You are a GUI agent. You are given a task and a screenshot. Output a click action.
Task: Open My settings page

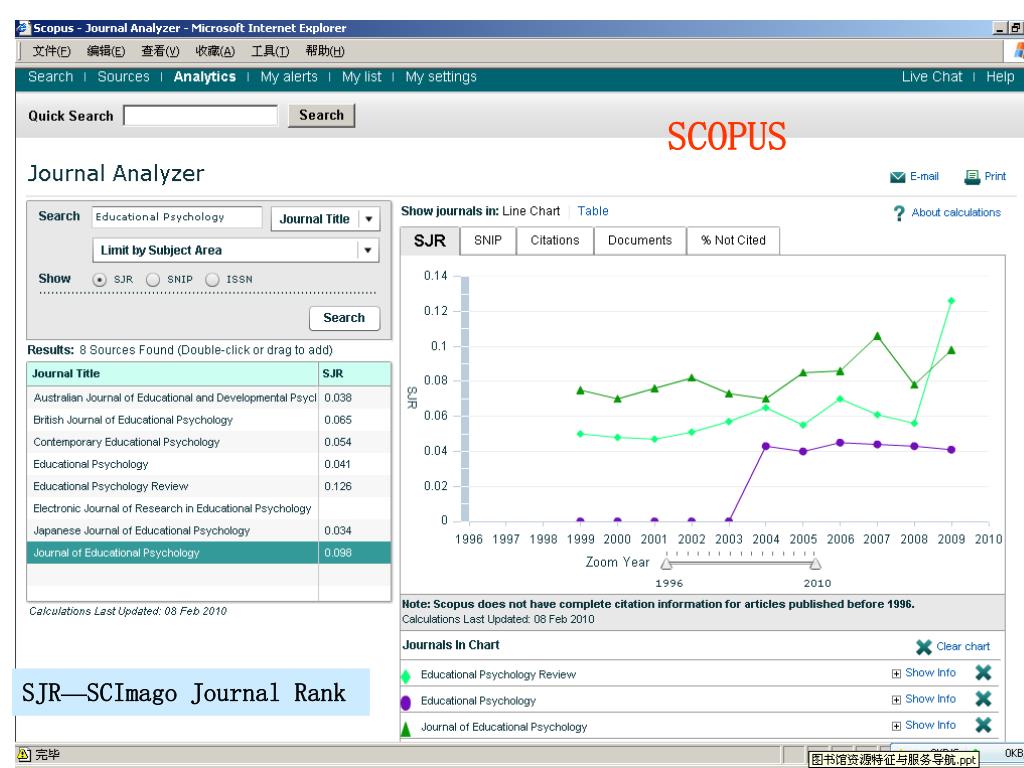(441, 77)
